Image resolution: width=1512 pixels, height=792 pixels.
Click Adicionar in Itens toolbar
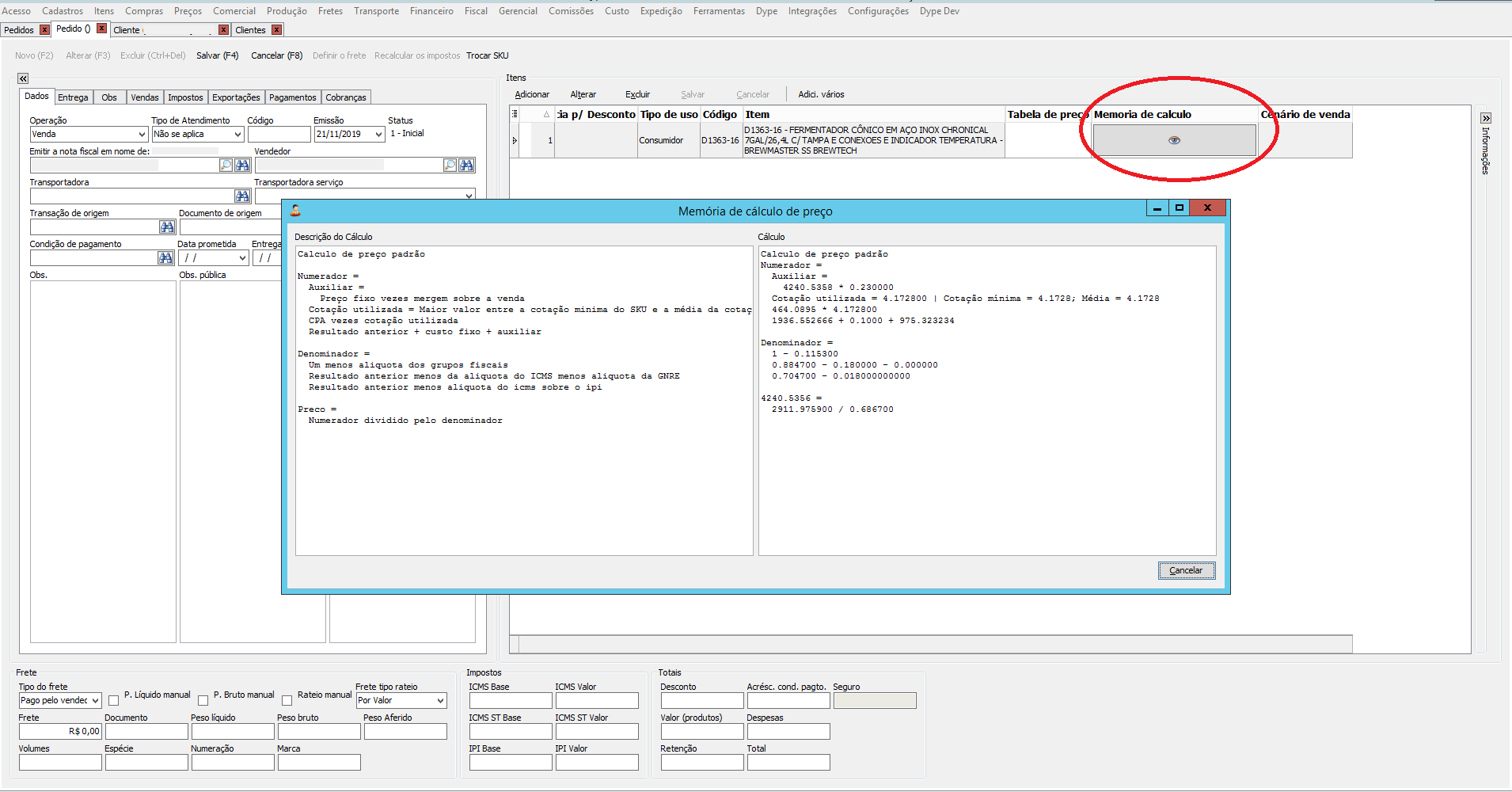click(x=532, y=94)
